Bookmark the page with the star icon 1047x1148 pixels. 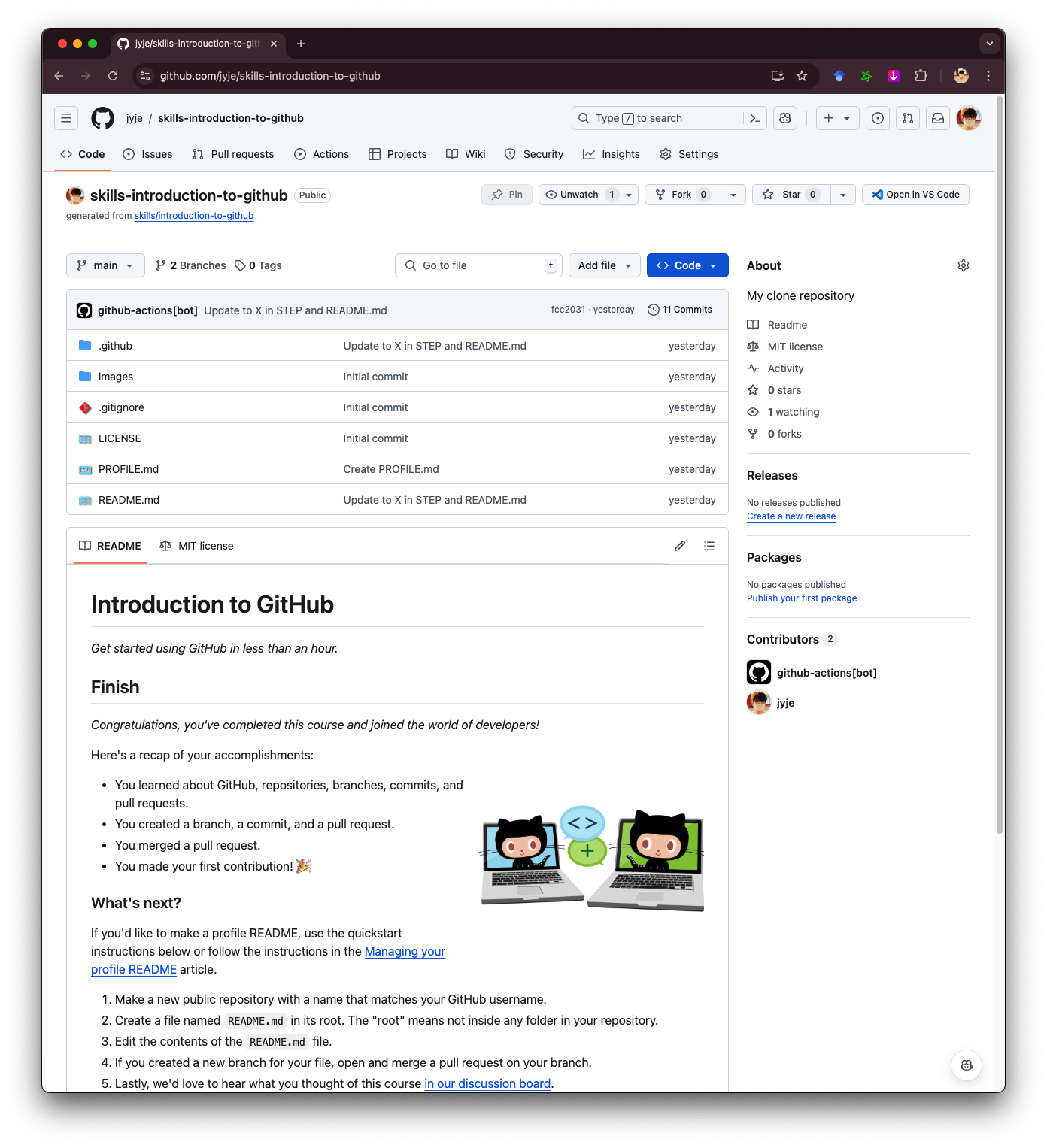coord(802,76)
